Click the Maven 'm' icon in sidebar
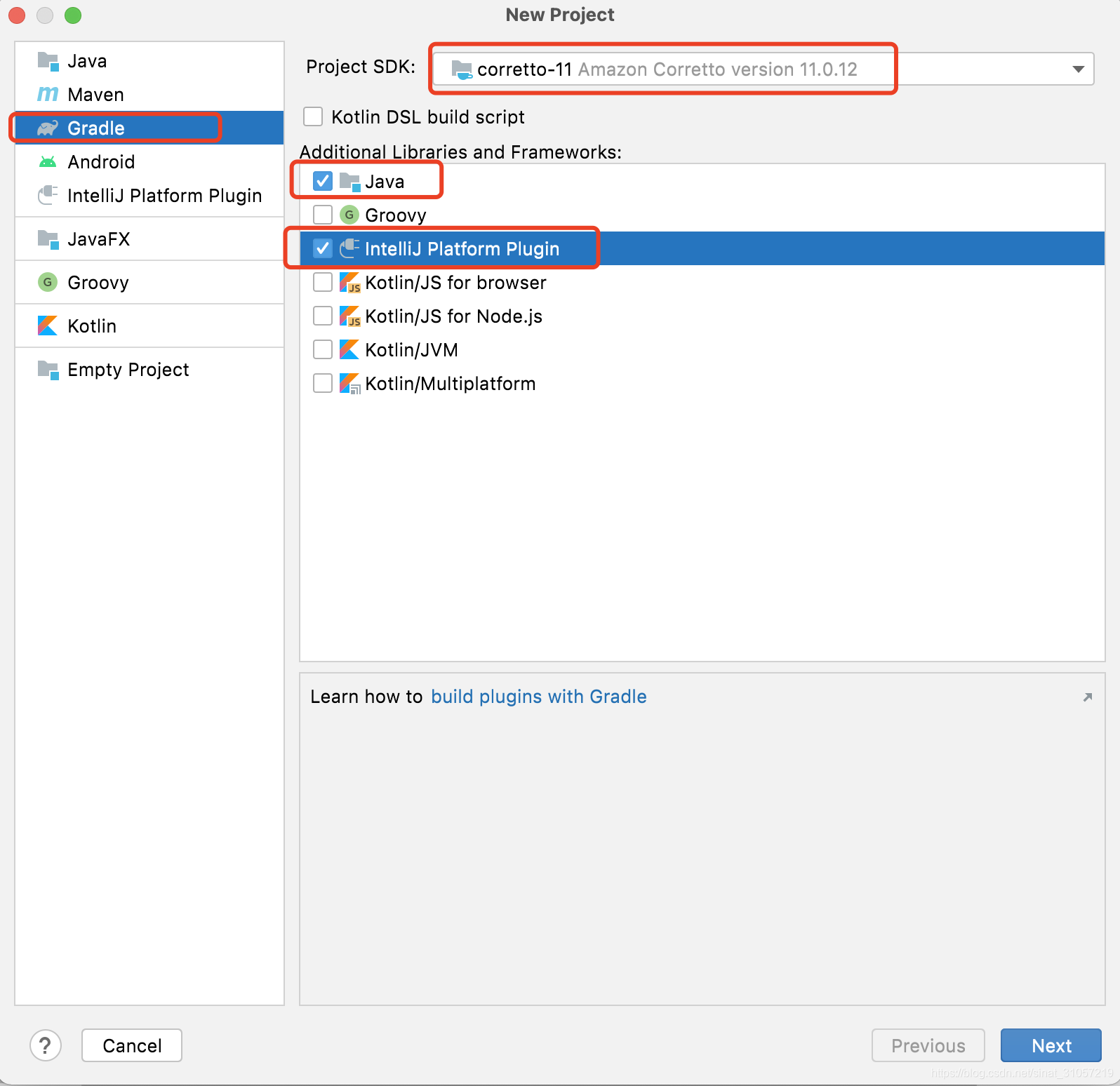Viewport: 1120px width, 1086px height. coord(48,94)
